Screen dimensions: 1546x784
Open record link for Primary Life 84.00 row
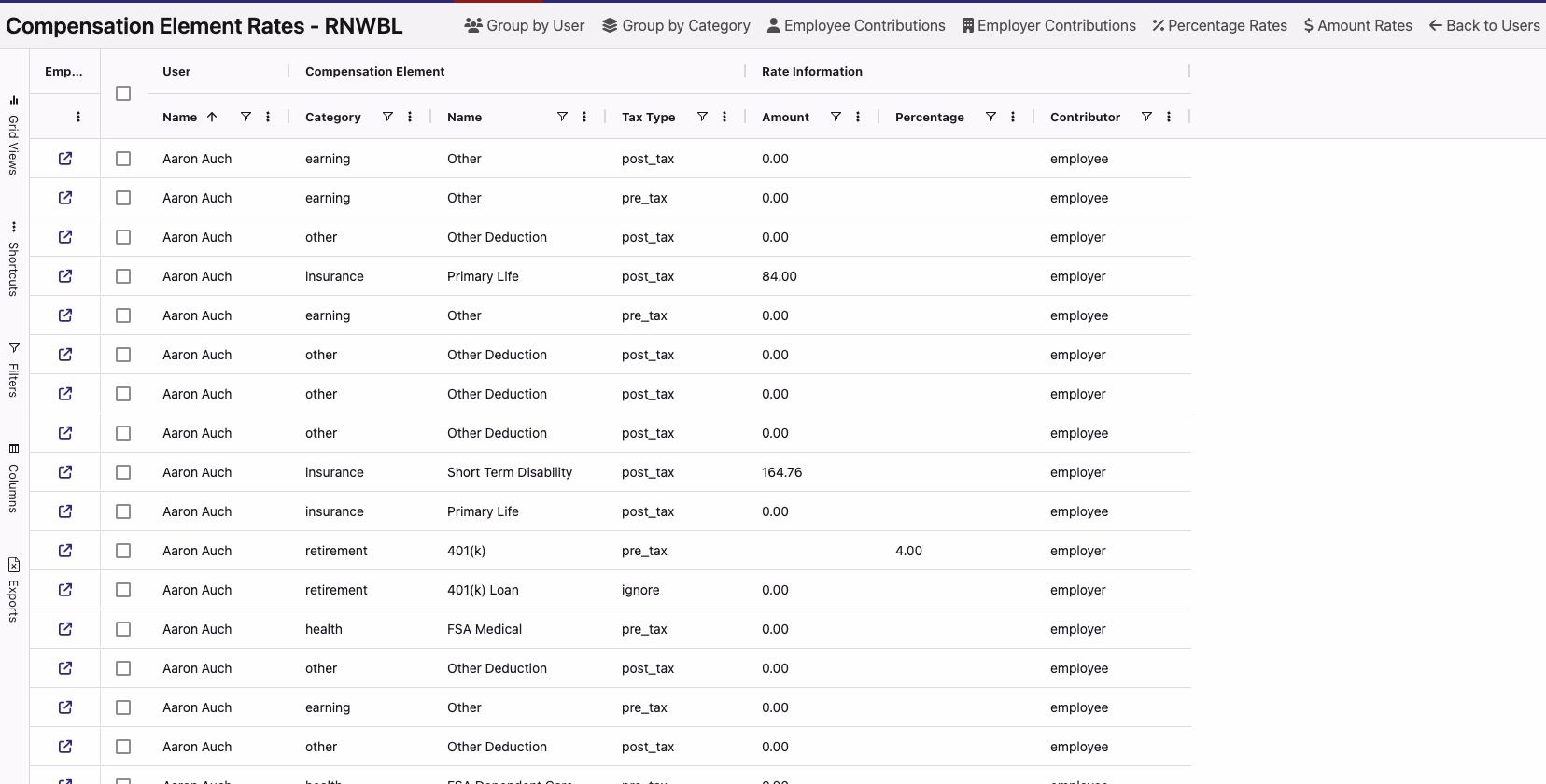65,276
